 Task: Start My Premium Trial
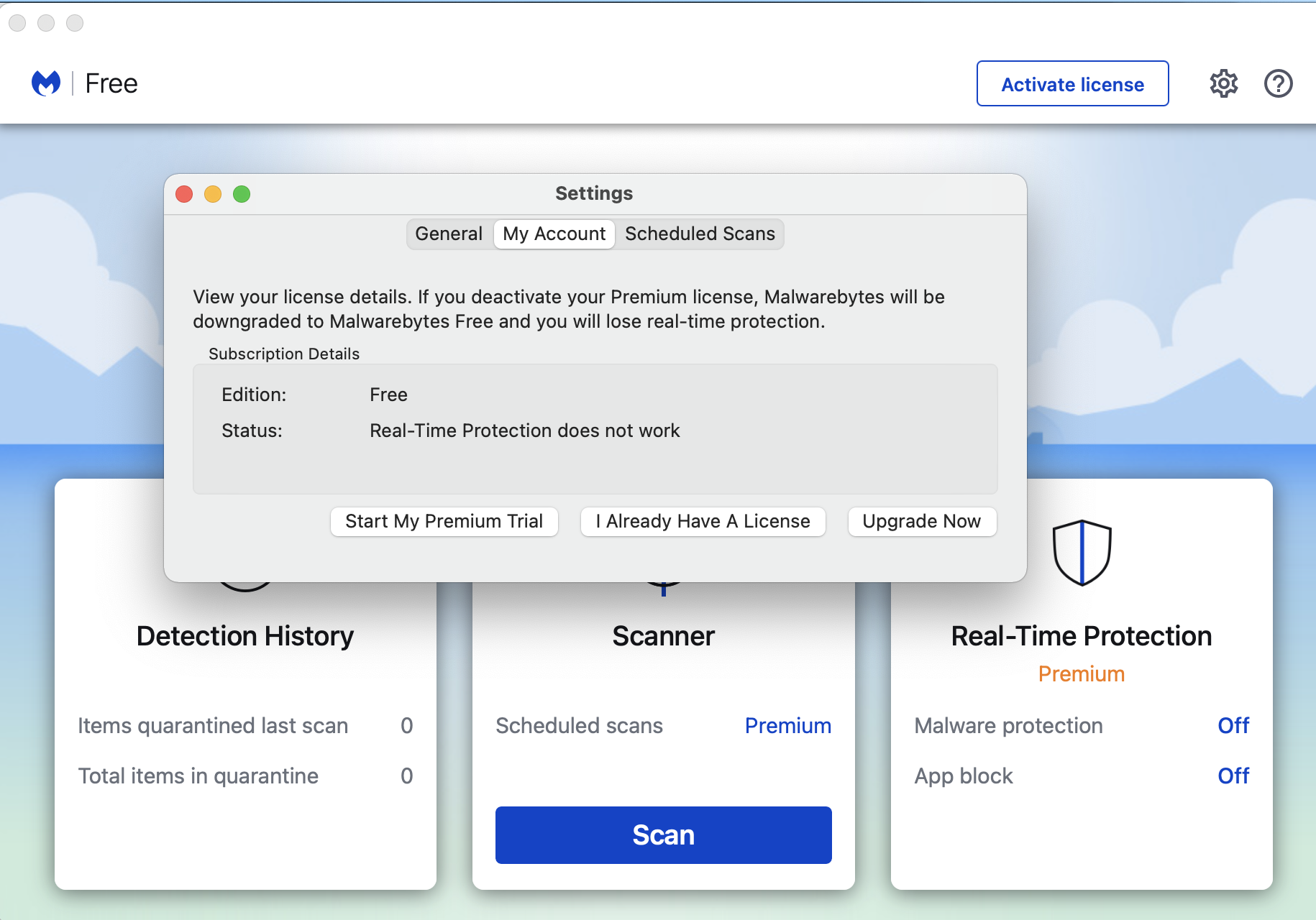click(x=444, y=521)
